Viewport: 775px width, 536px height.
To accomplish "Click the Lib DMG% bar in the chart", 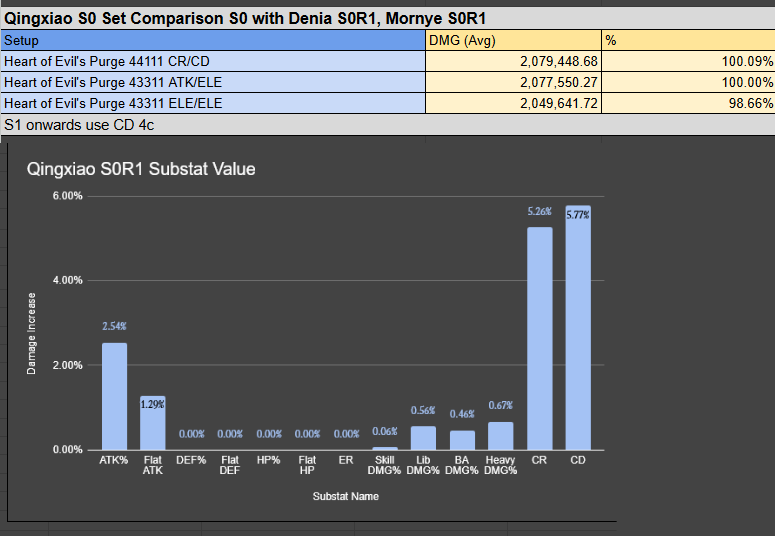I will (x=423, y=438).
